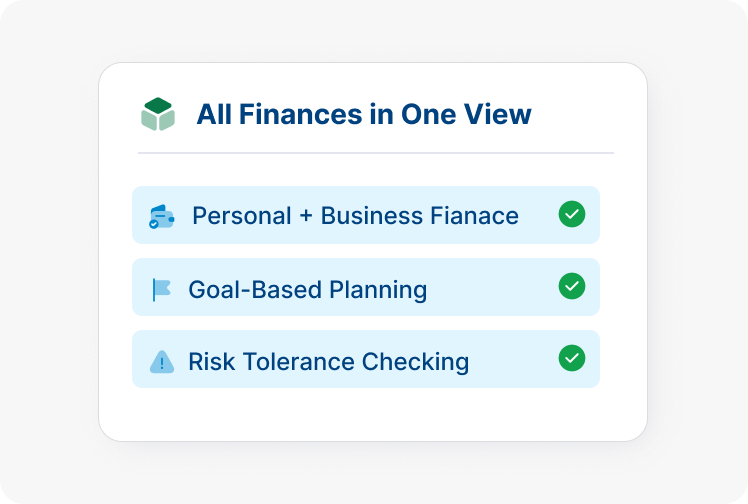Open the "Goal-Based Planning" label
Viewport: 748px width, 504px height.
coord(307,290)
